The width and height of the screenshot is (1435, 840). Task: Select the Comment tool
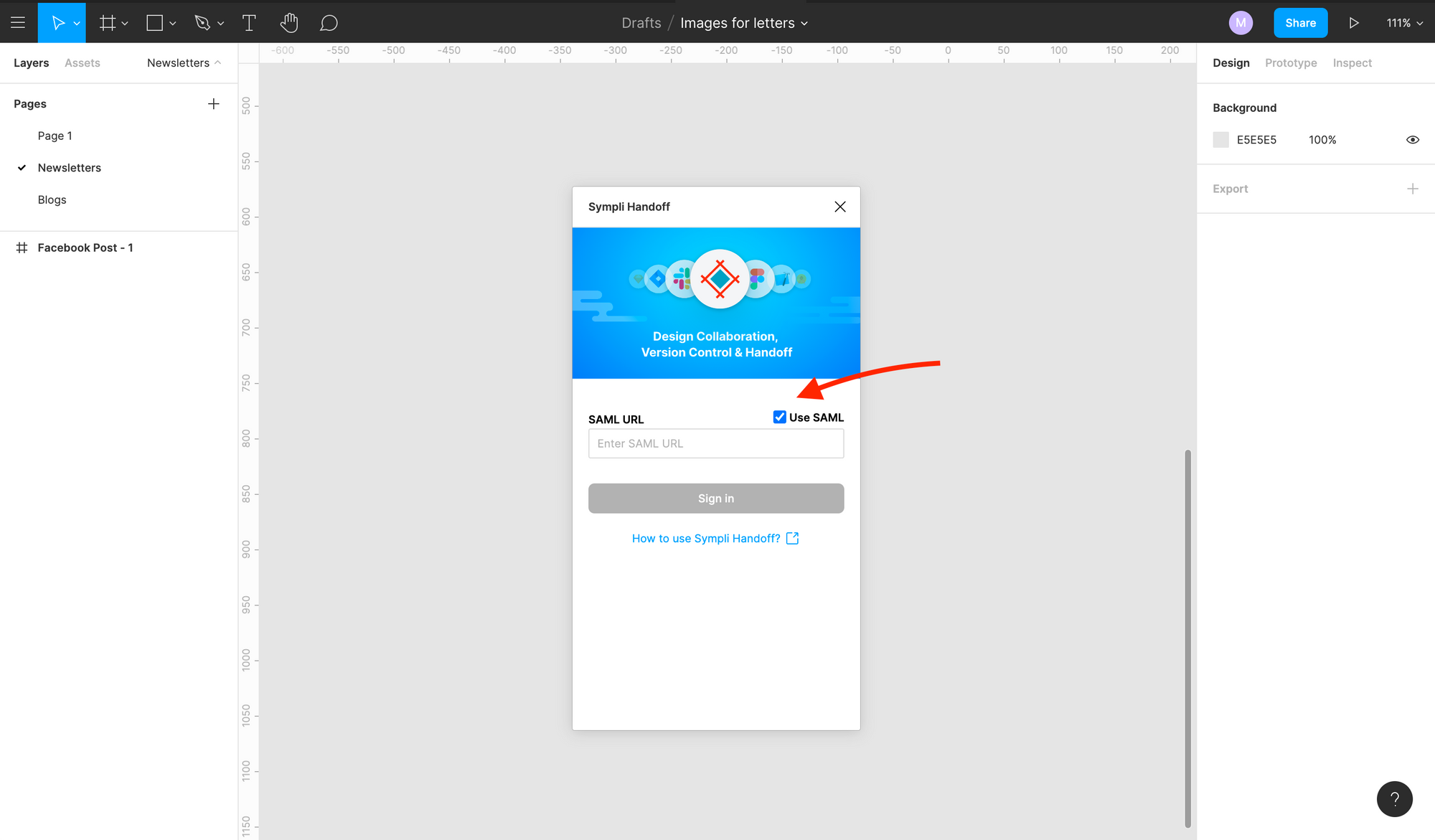coord(329,23)
